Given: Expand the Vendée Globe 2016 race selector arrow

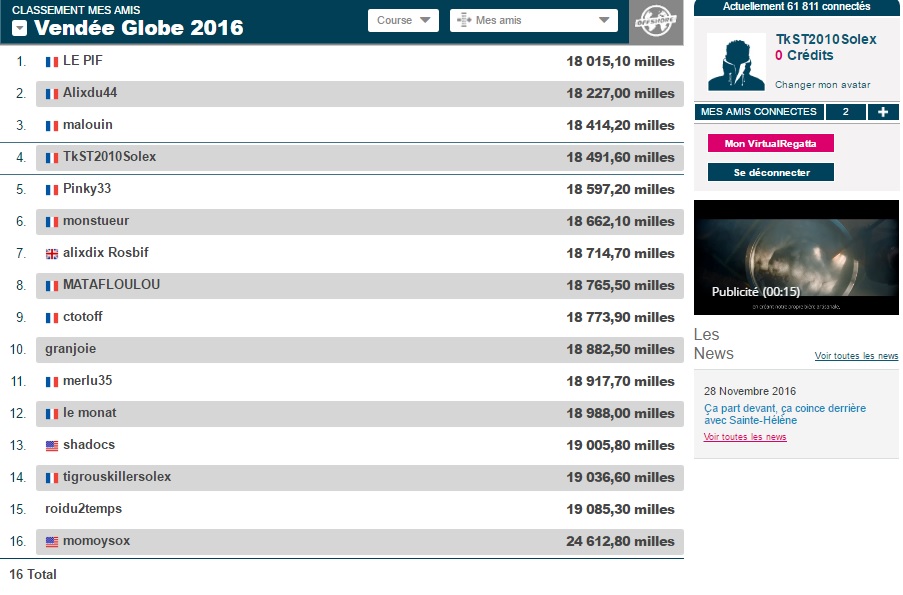Looking at the screenshot, I should tap(19, 28).
